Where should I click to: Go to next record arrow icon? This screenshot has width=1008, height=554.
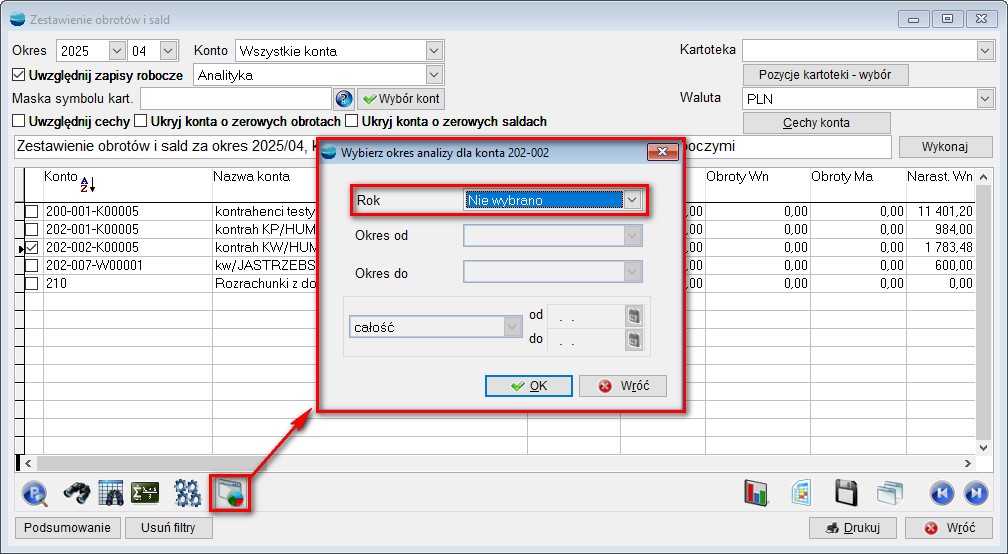click(975, 493)
